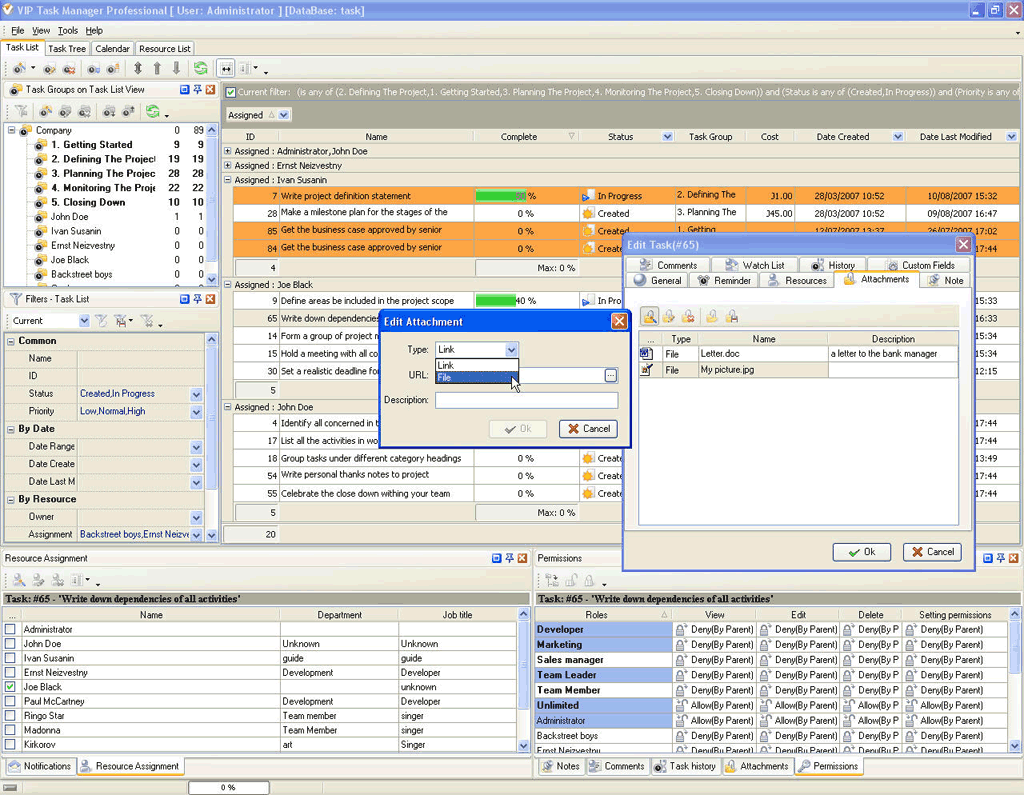1024x795 pixels.
Task: Click Ok button in Edit Task dialog
Action: coord(861,552)
